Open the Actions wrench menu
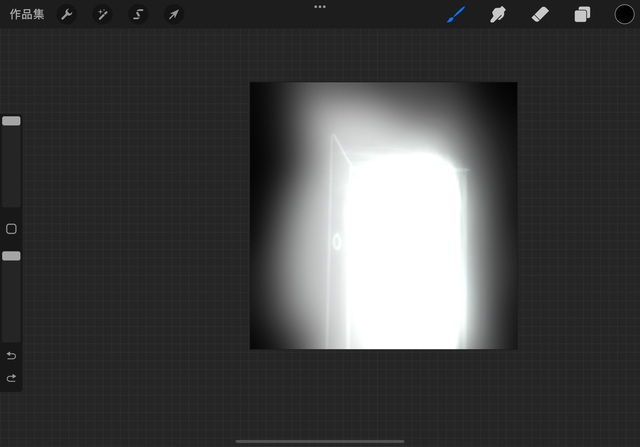This screenshot has width=640, height=447. 67,15
